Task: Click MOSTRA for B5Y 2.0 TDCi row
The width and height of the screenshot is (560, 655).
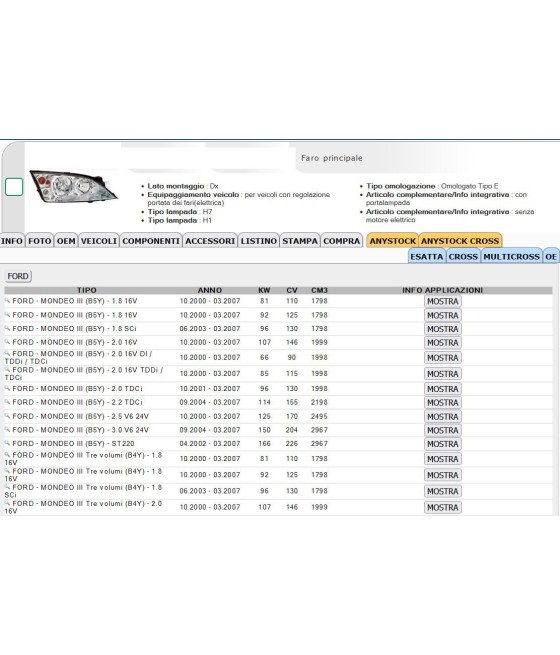Action: pos(443,389)
